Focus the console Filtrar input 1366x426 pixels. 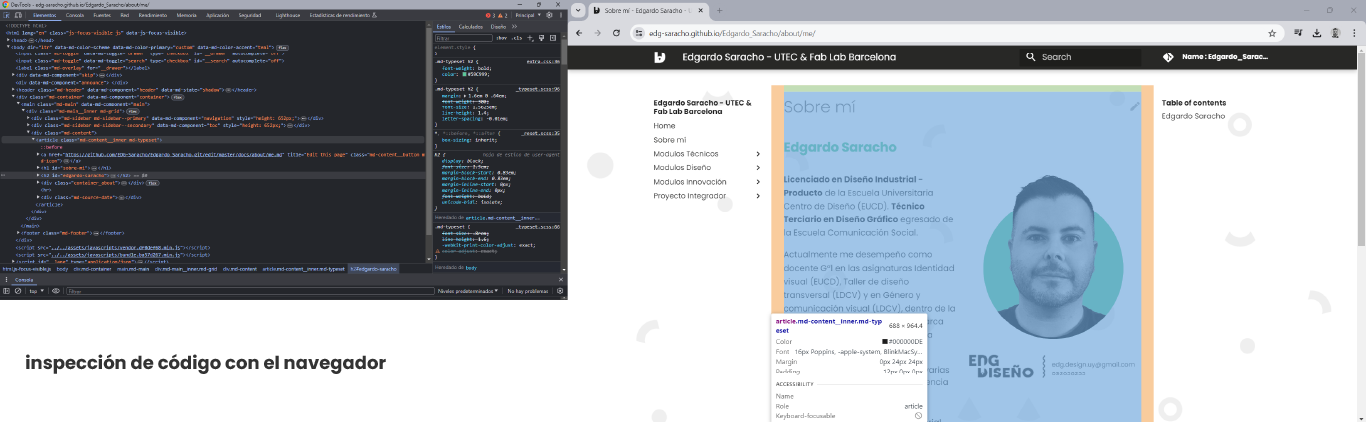[250, 291]
